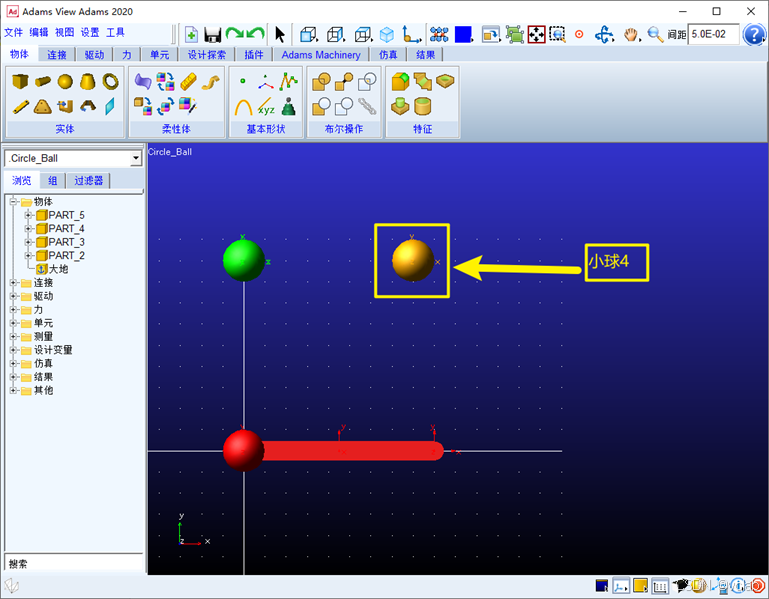Switch to the Adams Machinery tab
Viewport: 769px width, 599px height.
pyautogui.click(x=321, y=54)
